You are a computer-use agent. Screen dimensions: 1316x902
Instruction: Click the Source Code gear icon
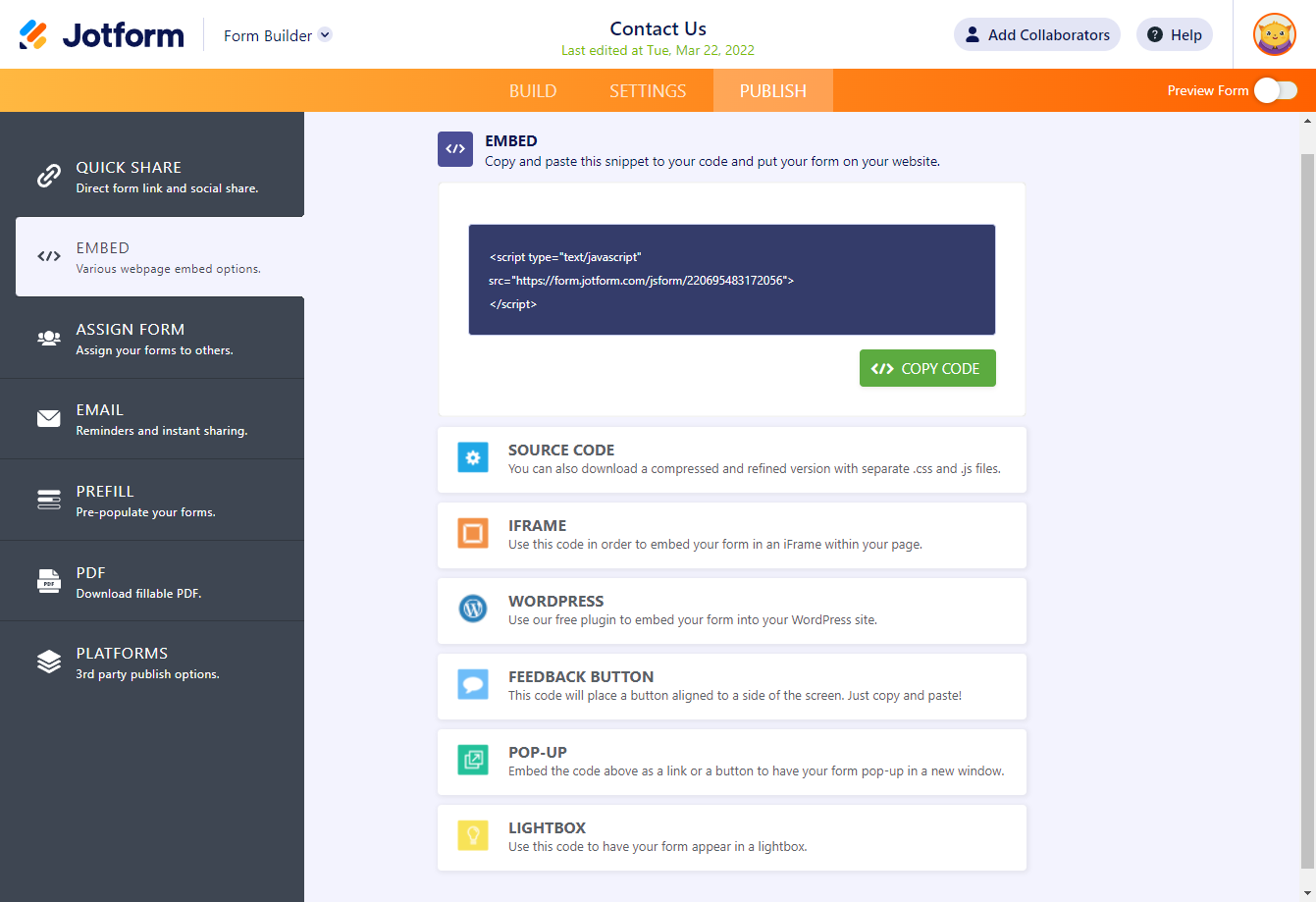[473, 457]
